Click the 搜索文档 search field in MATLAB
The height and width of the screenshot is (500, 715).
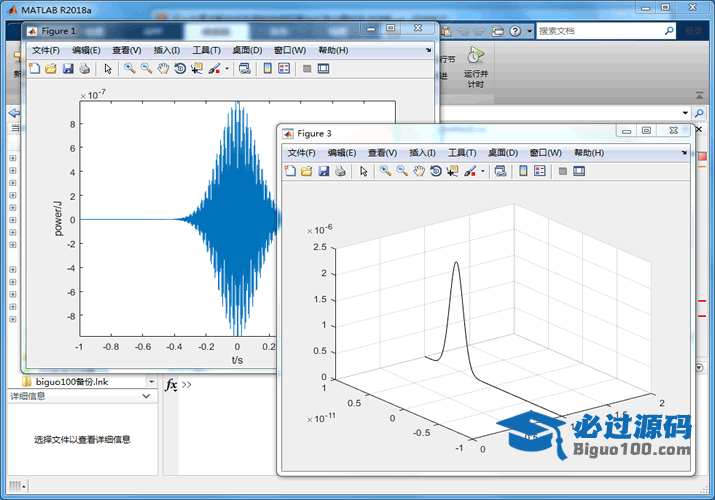[x=600, y=31]
